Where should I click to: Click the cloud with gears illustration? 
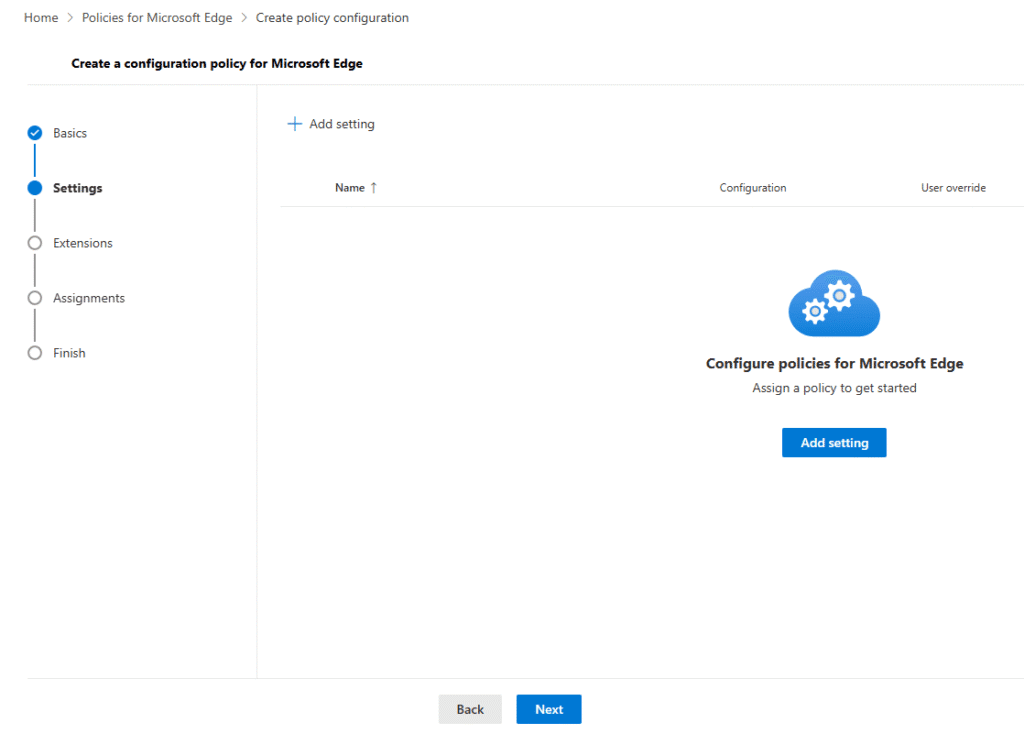[x=834, y=303]
